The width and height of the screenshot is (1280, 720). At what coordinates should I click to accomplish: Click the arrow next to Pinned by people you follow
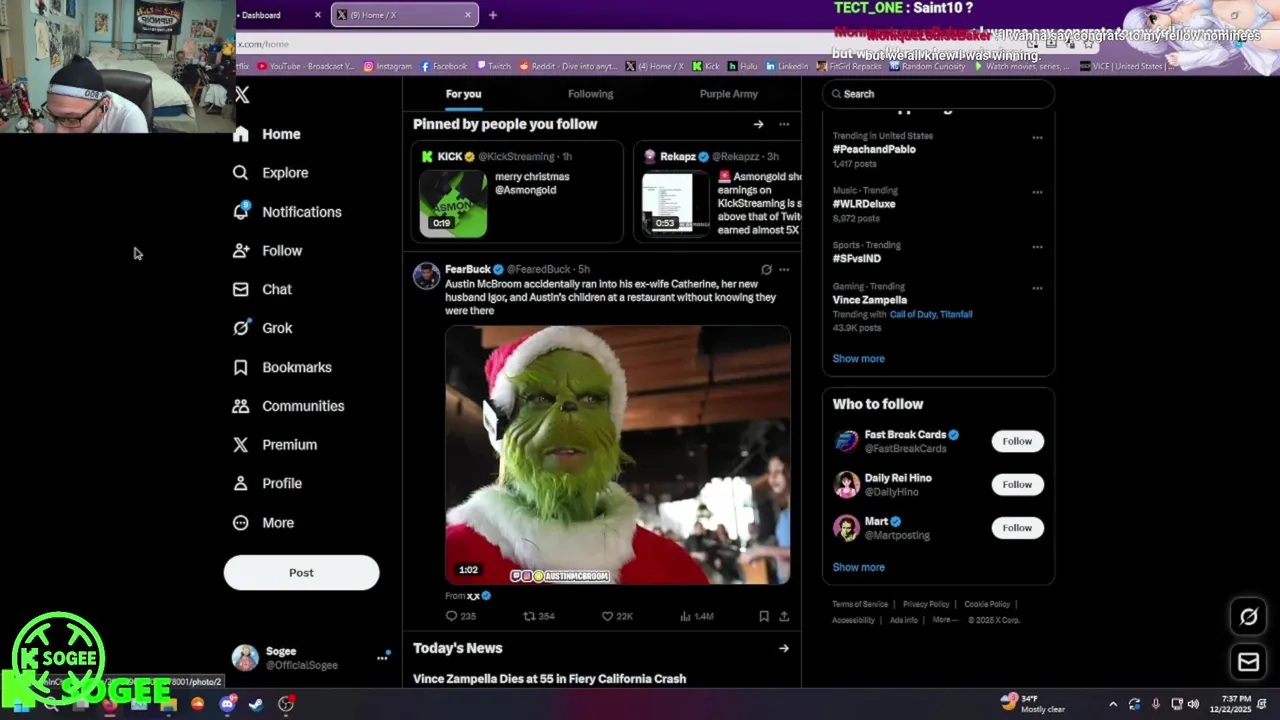(x=758, y=124)
